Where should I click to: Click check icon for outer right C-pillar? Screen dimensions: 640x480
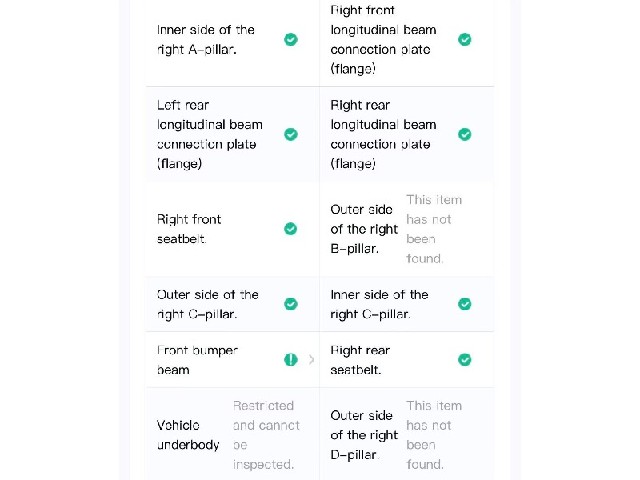click(291, 304)
